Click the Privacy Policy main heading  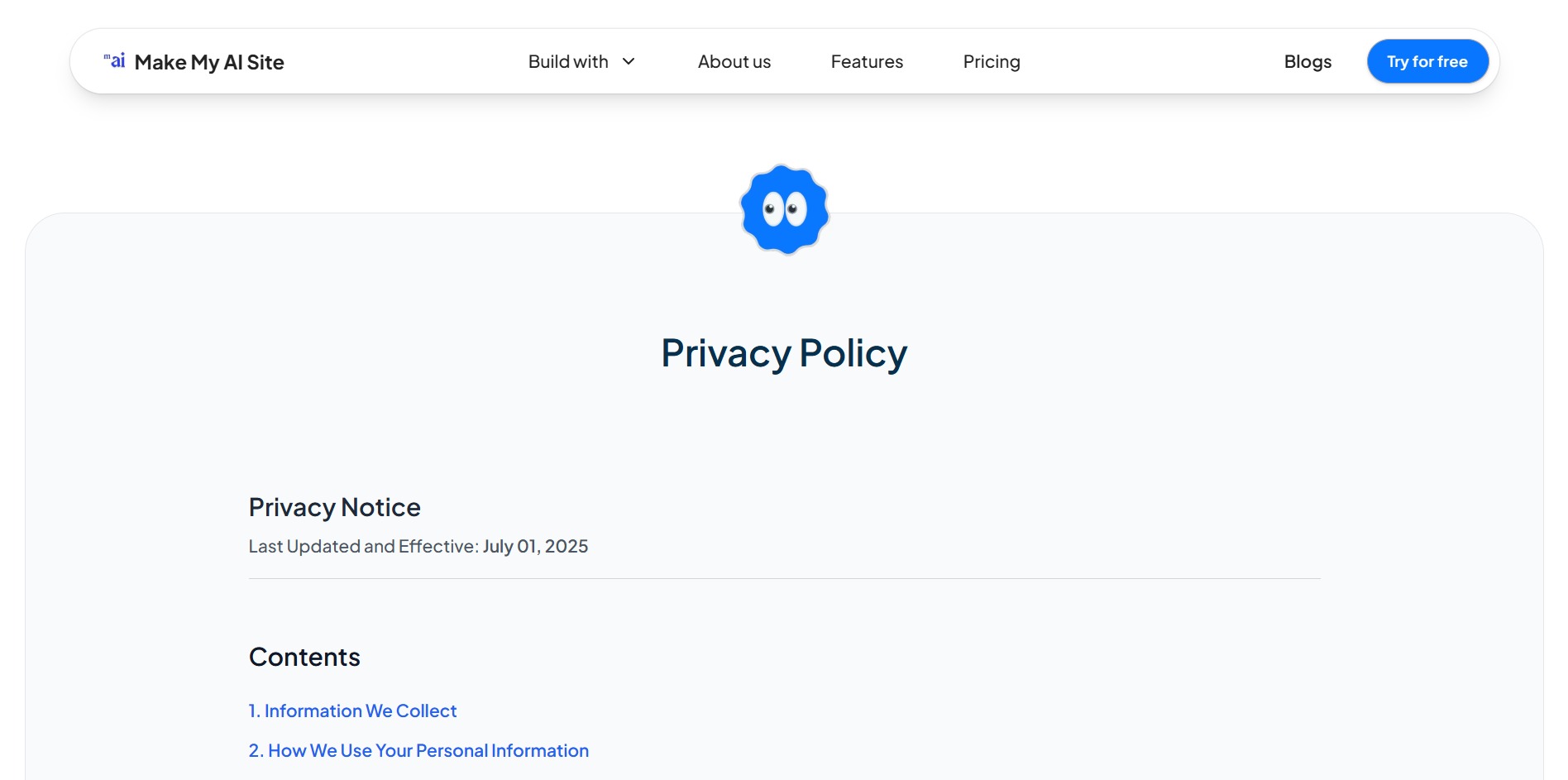784,353
